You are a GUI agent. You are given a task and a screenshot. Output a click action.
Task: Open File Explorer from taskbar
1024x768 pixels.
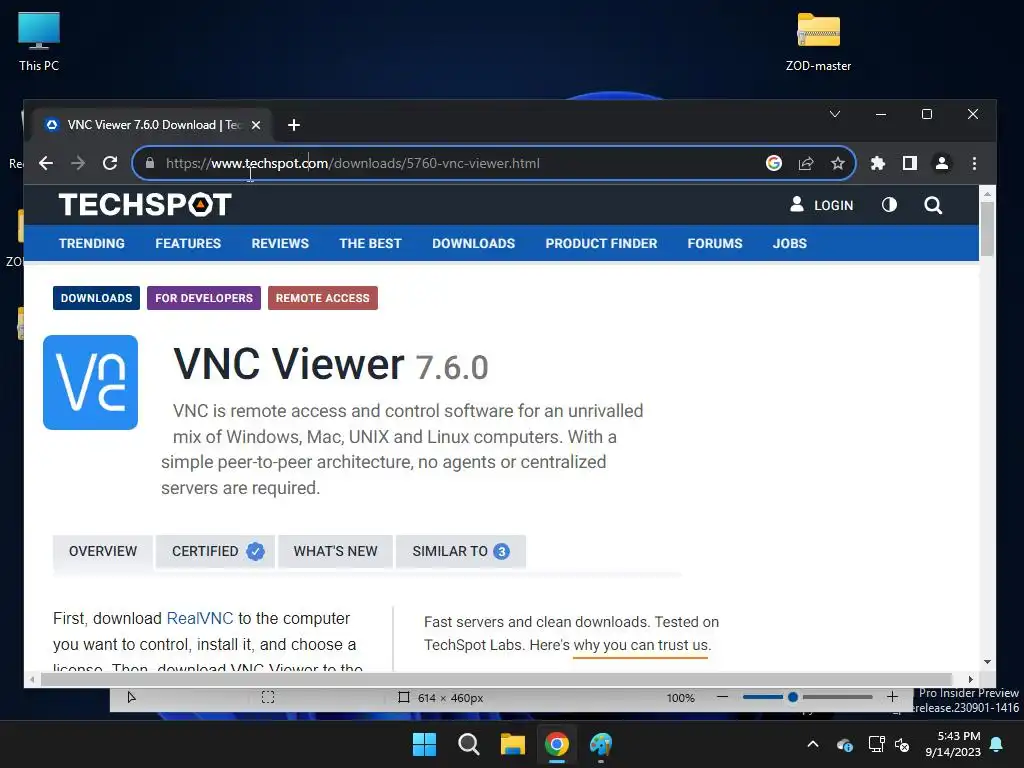click(x=513, y=744)
